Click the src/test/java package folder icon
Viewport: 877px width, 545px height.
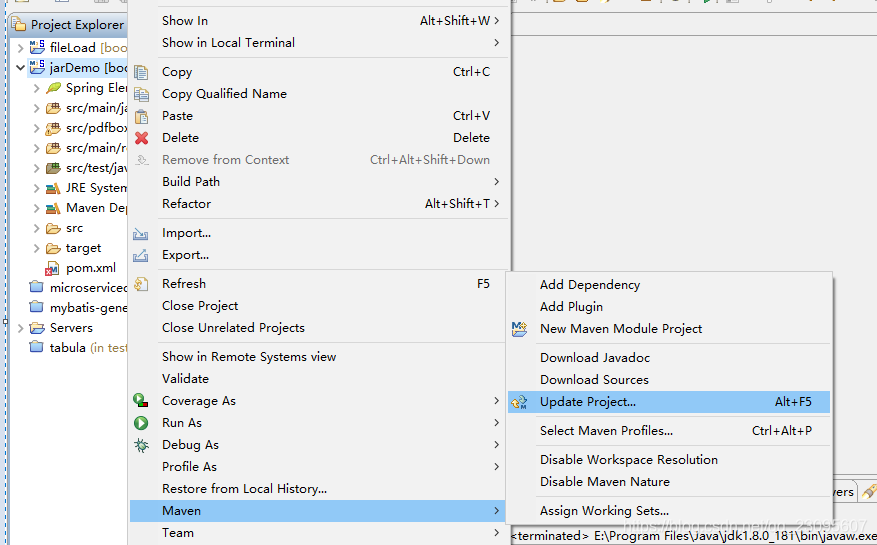(53, 168)
